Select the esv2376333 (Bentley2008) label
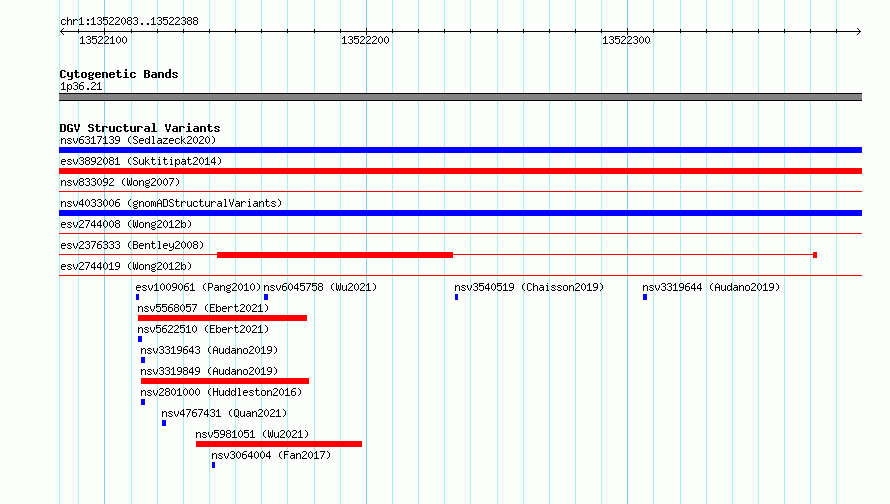 pos(132,245)
